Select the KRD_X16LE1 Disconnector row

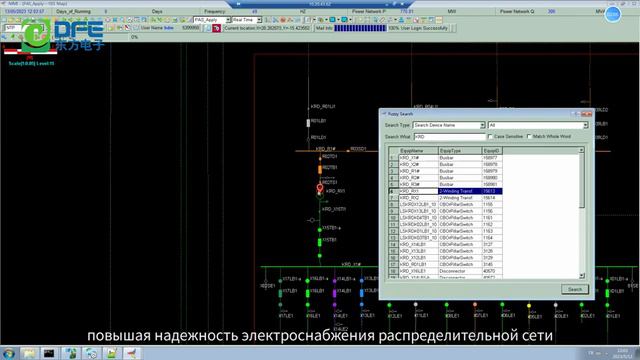[445, 271]
